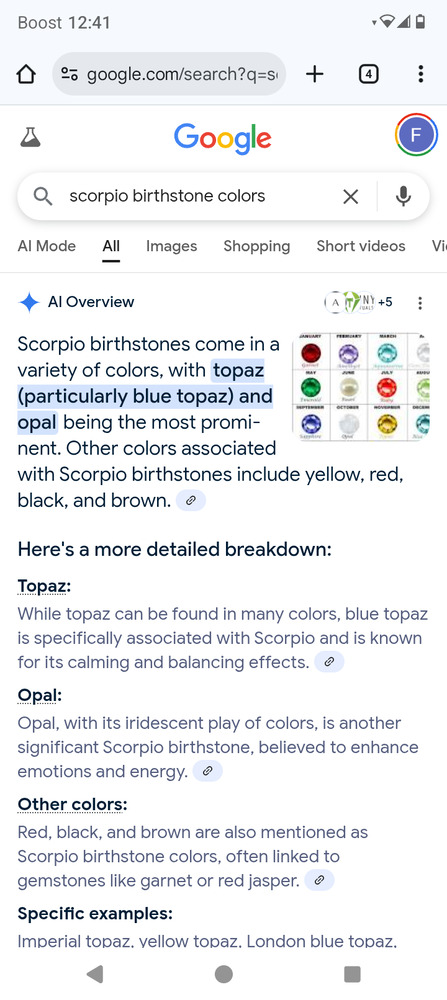The height and width of the screenshot is (1000, 447).
Task: Open Chrome three-dot overflow menu
Action: pyautogui.click(x=420, y=74)
